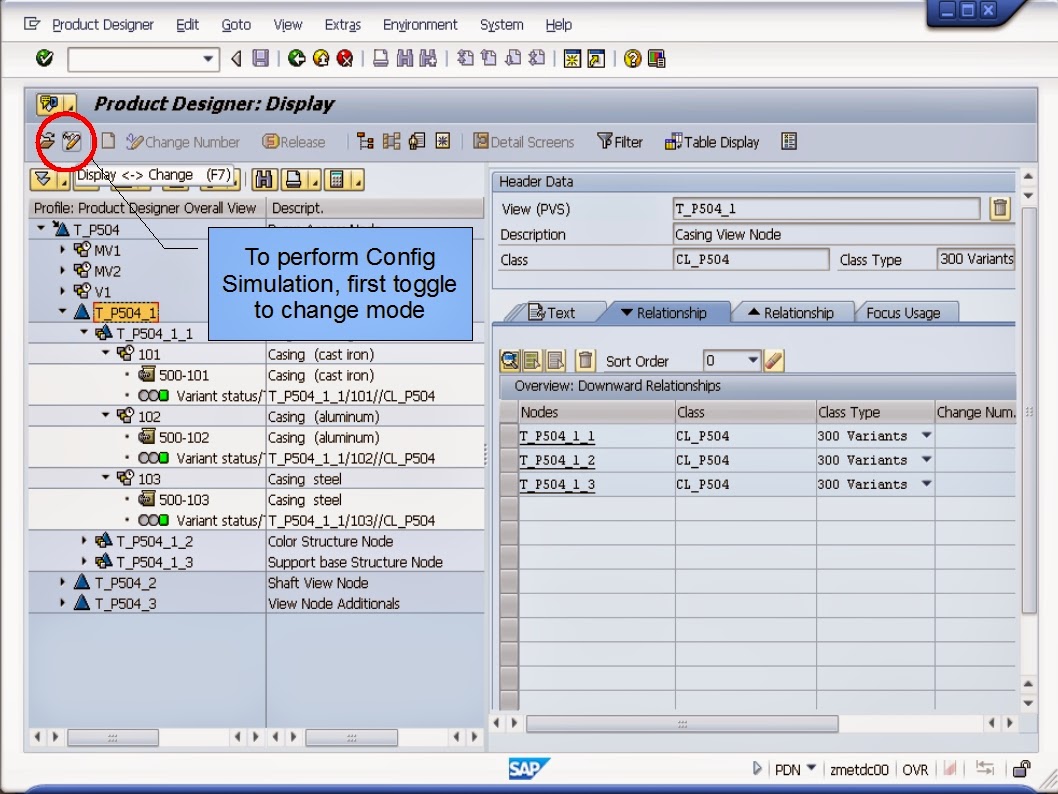This screenshot has height=794, width=1058.
Task: Select the Filter icon in the application toolbar
Action: pyautogui.click(x=620, y=141)
